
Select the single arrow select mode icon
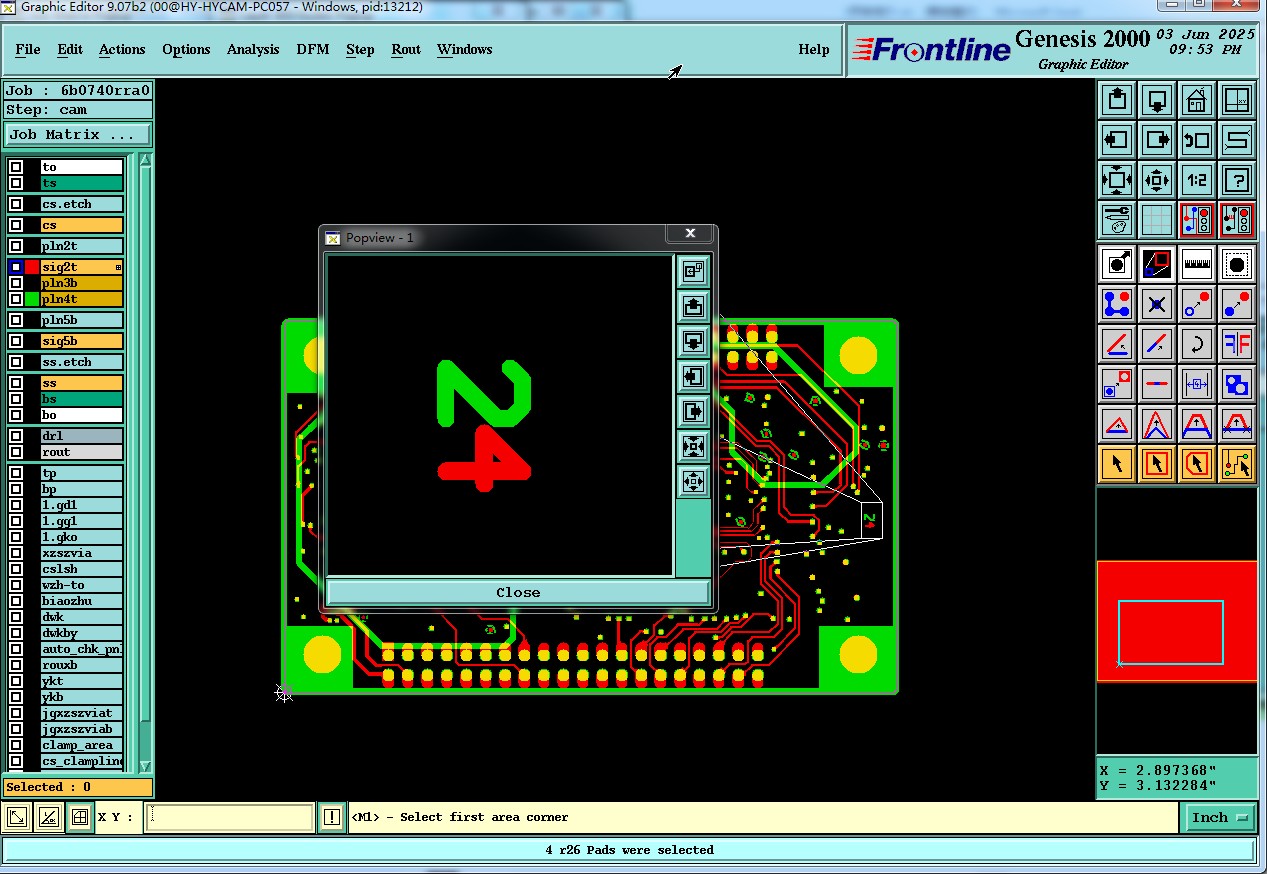[x=1117, y=464]
